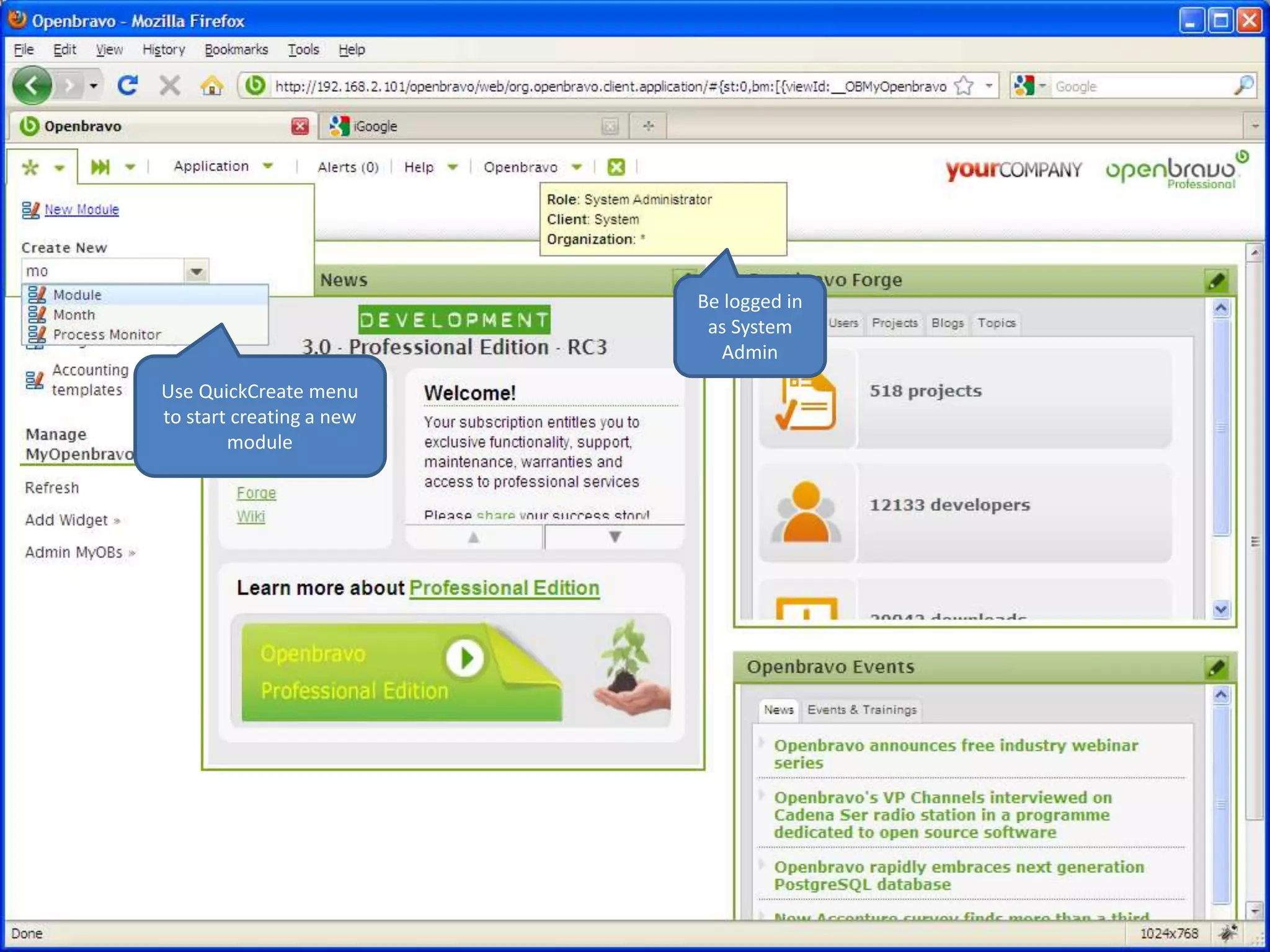Select Process Monitor from the list
This screenshot has height=952, width=1270.
click(146, 335)
